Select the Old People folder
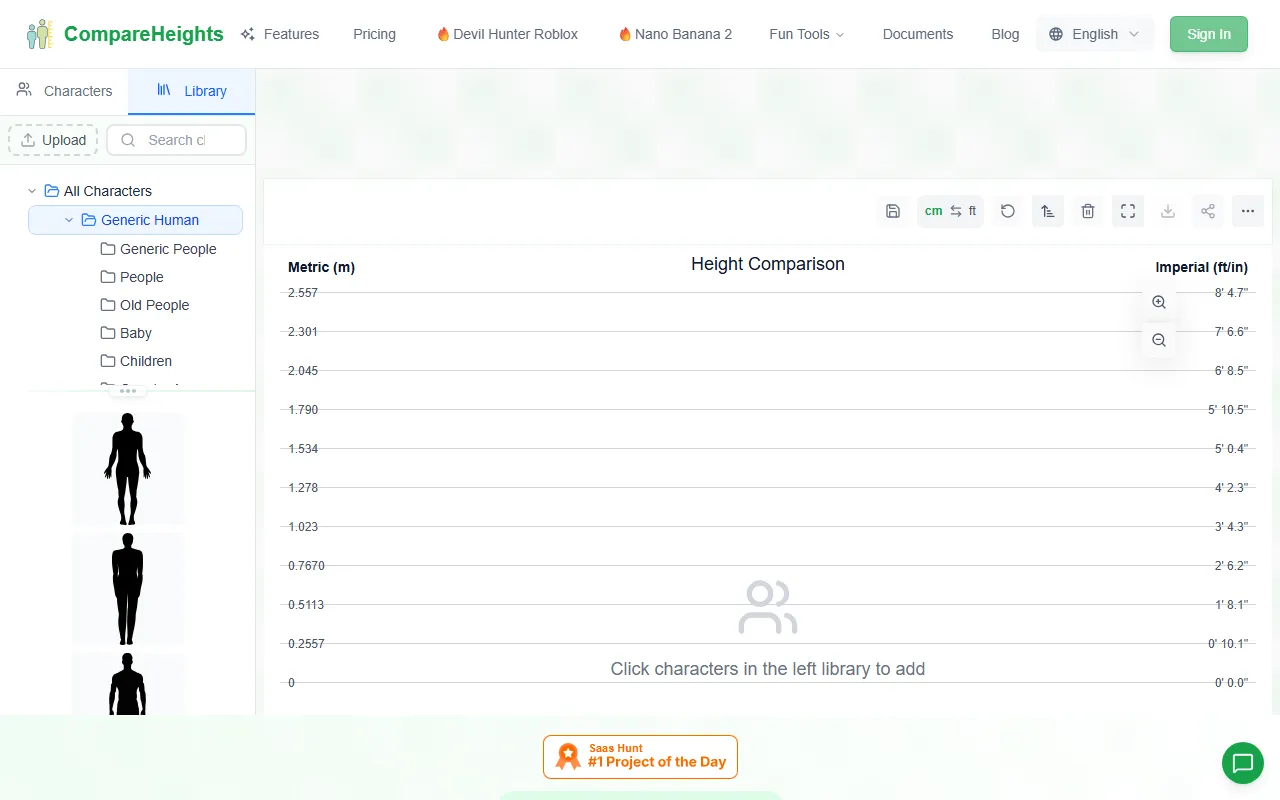This screenshot has height=800, width=1280. pyautogui.click(x=154, y=305)
